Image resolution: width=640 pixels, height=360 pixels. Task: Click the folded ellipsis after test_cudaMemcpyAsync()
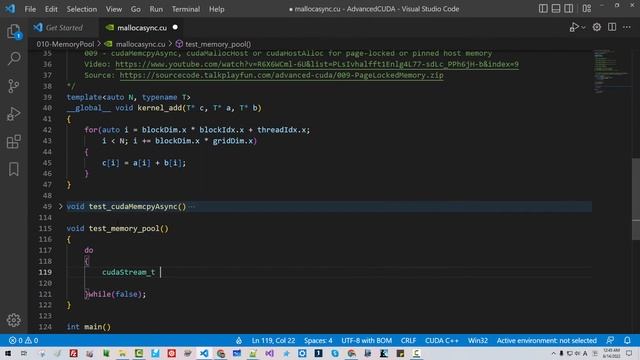click(x=192, y=207)
